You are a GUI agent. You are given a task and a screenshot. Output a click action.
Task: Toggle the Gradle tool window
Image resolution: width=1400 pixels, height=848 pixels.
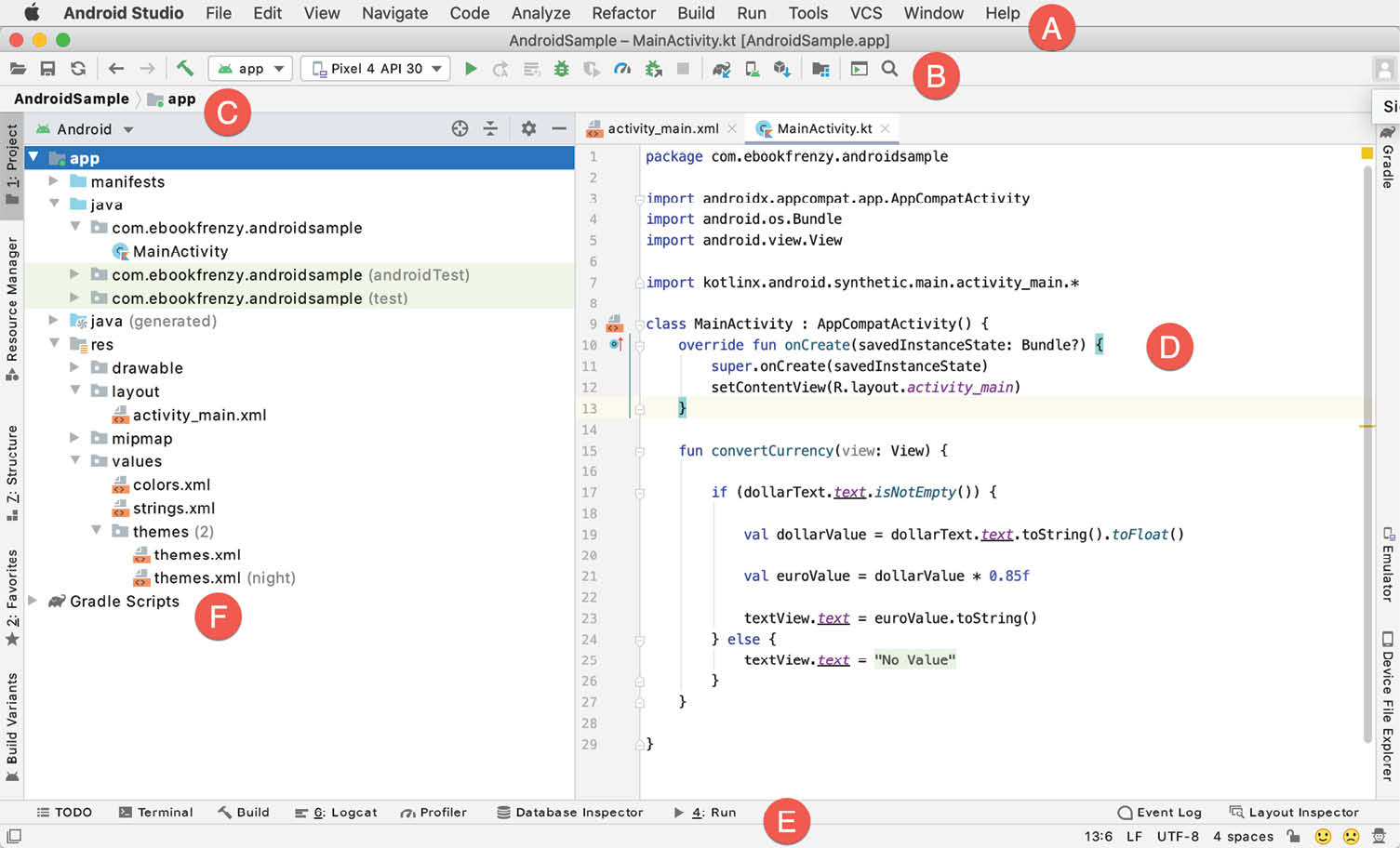click(x=1387, y=156)
